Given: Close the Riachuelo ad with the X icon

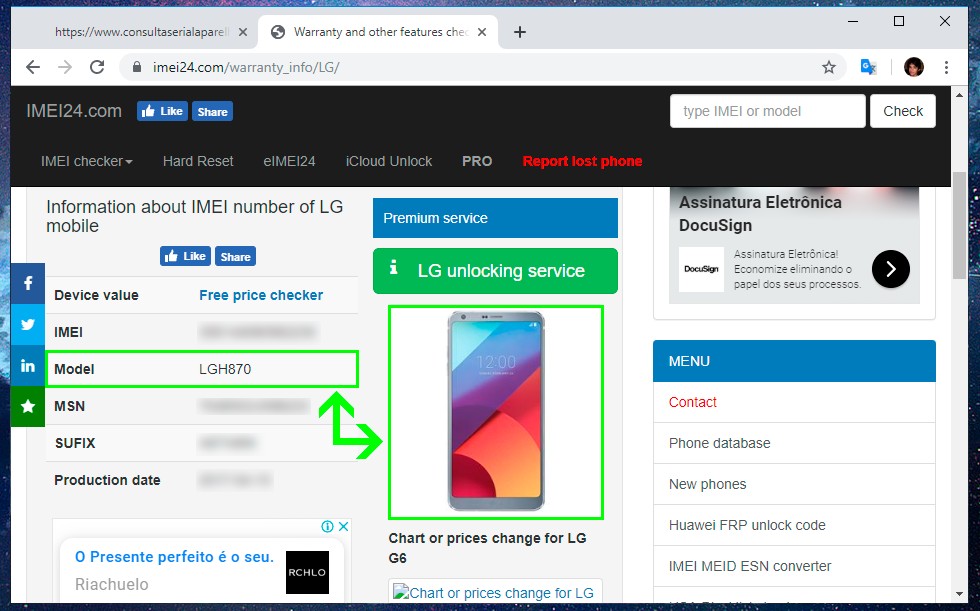Looking at the screenshot, I should 343,526.
